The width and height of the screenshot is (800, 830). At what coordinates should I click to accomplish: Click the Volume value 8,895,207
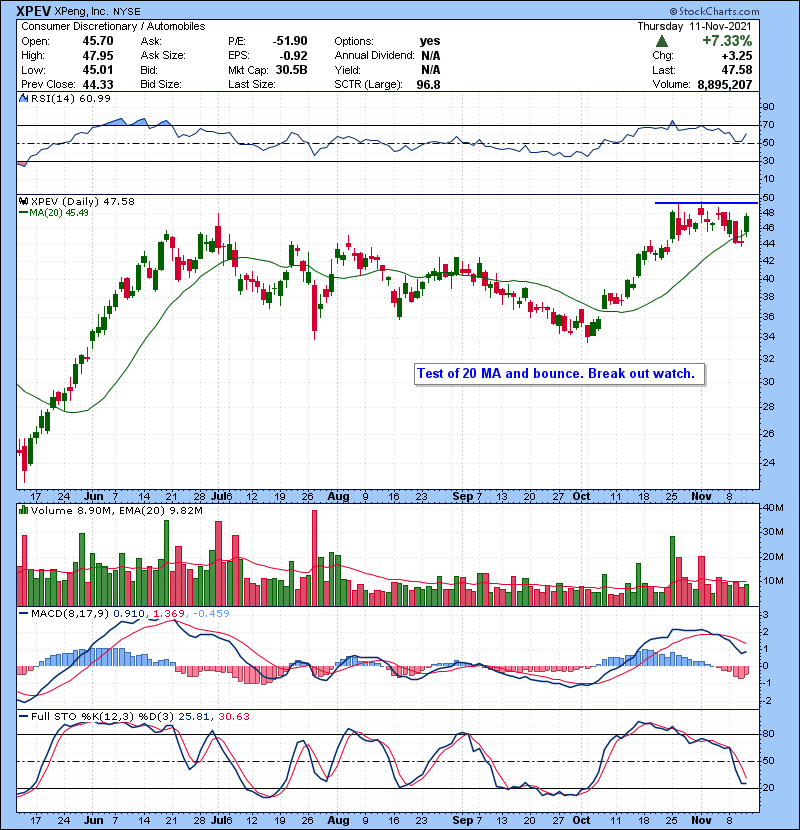[x=725, y=84]
